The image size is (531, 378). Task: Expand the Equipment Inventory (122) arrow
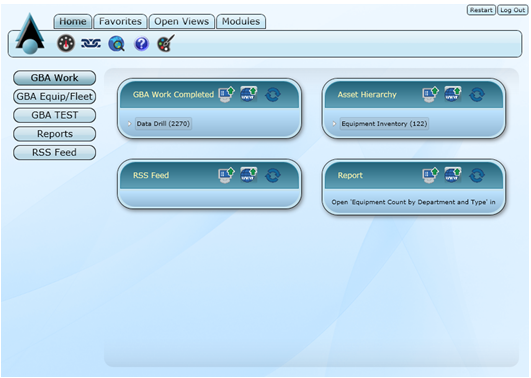click(x=334, y=124)
